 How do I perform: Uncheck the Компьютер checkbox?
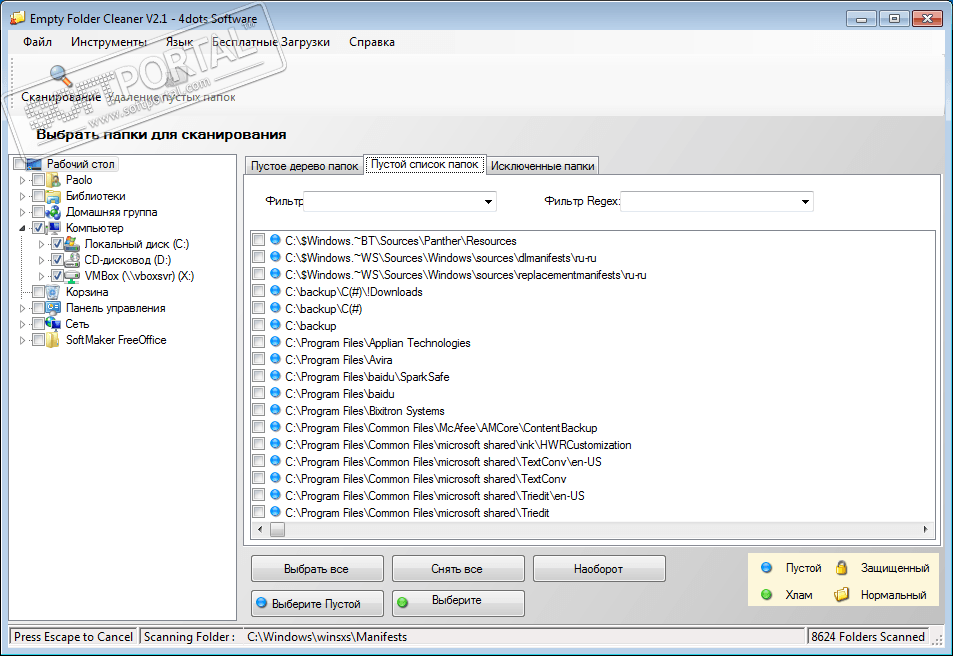pos(38,228)
